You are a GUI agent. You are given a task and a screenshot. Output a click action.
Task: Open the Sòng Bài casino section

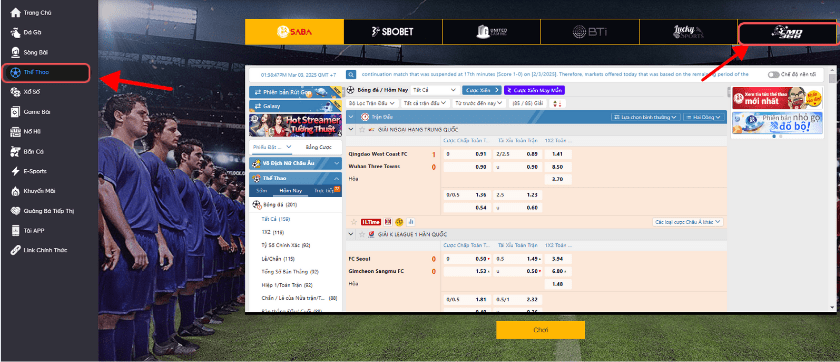coord(32,52)
